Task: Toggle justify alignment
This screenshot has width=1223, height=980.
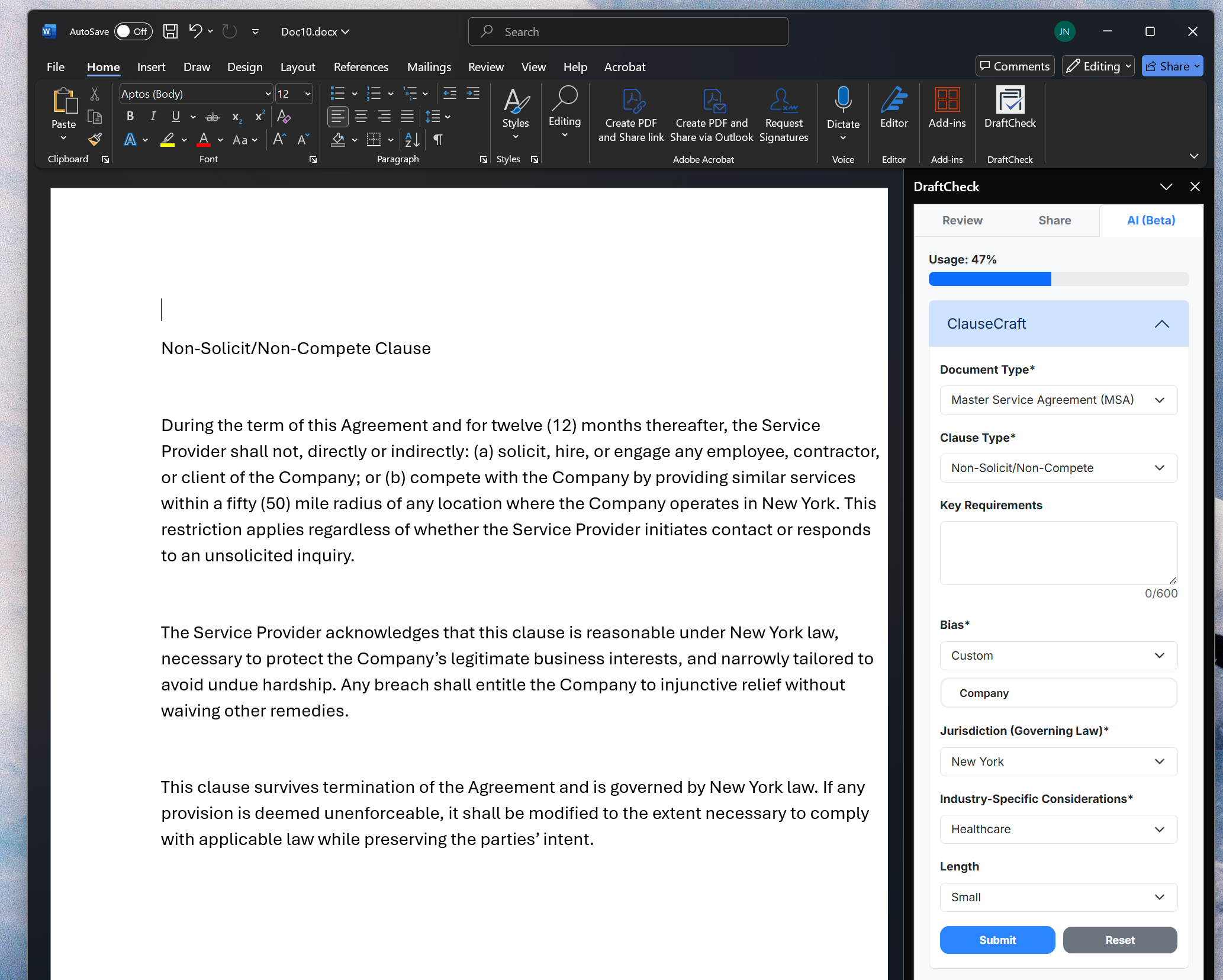Action: coord(407,117)
